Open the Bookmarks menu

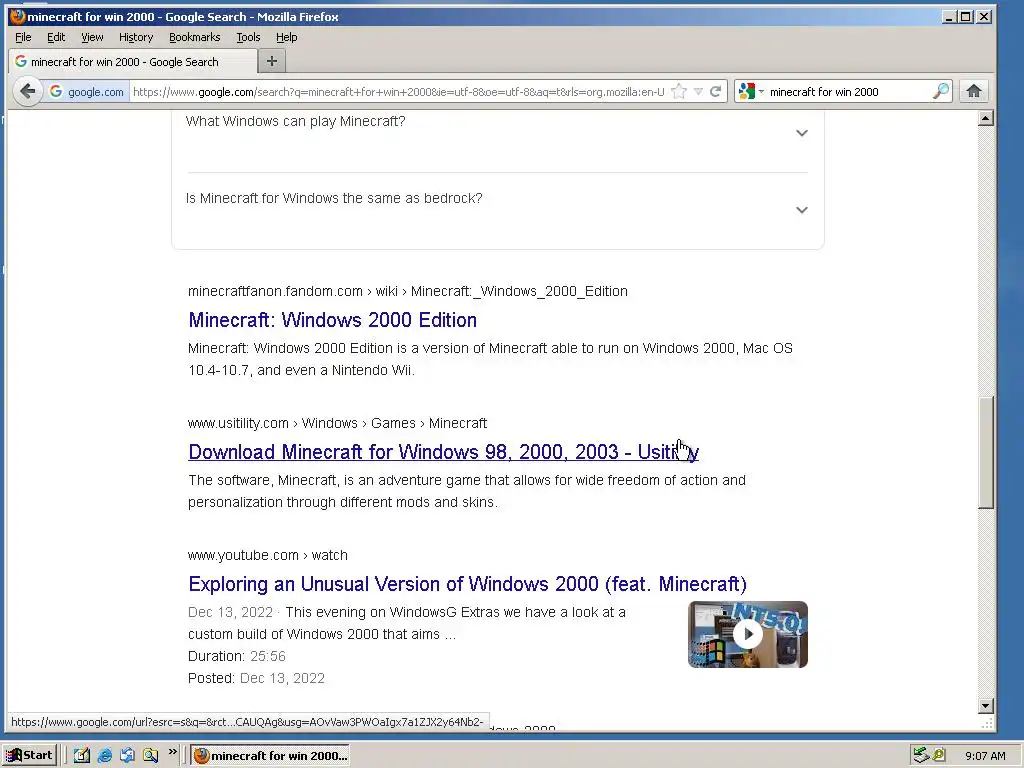[195, 37]
